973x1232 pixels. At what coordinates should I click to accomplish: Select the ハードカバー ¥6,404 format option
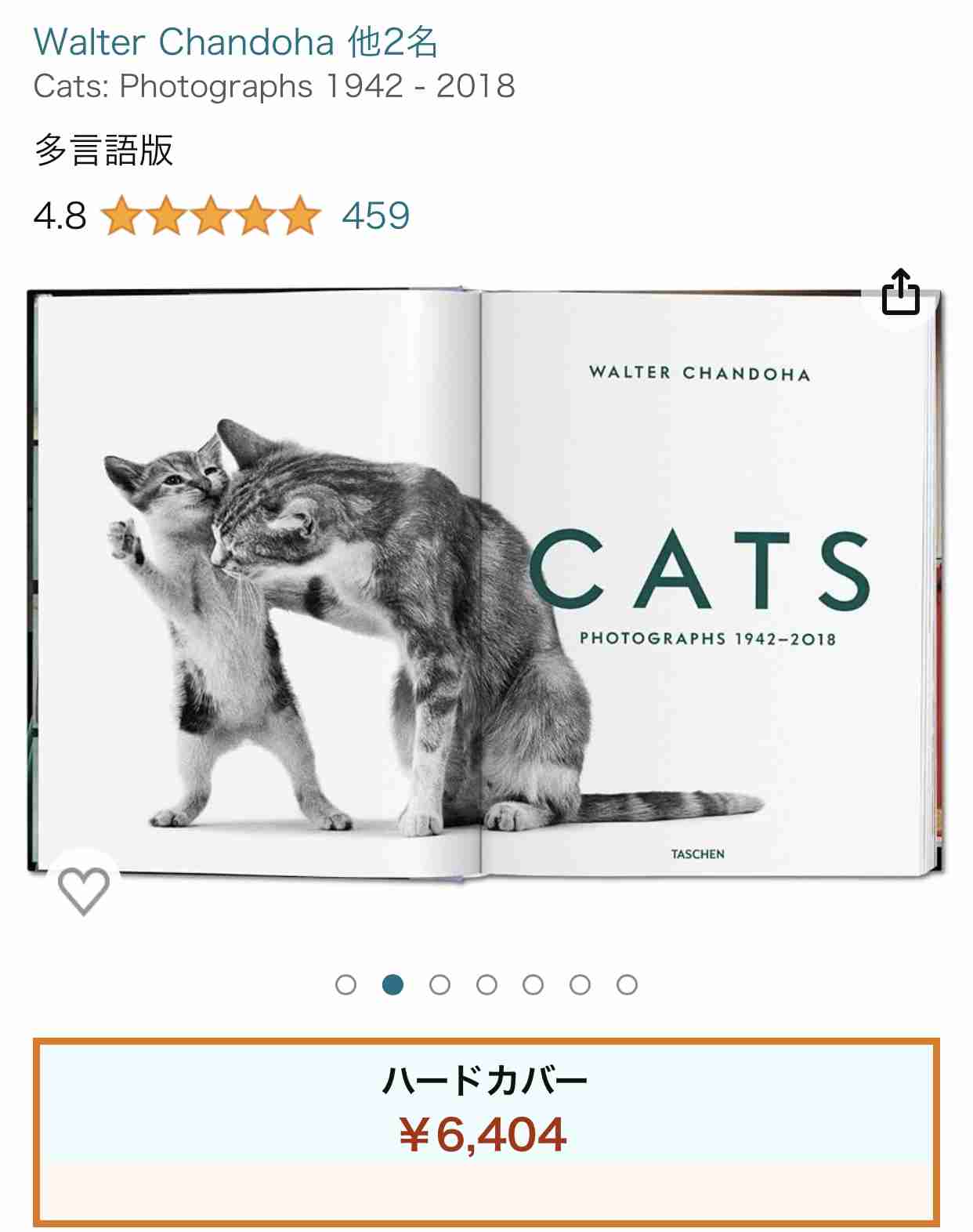tap(486, 1132)
